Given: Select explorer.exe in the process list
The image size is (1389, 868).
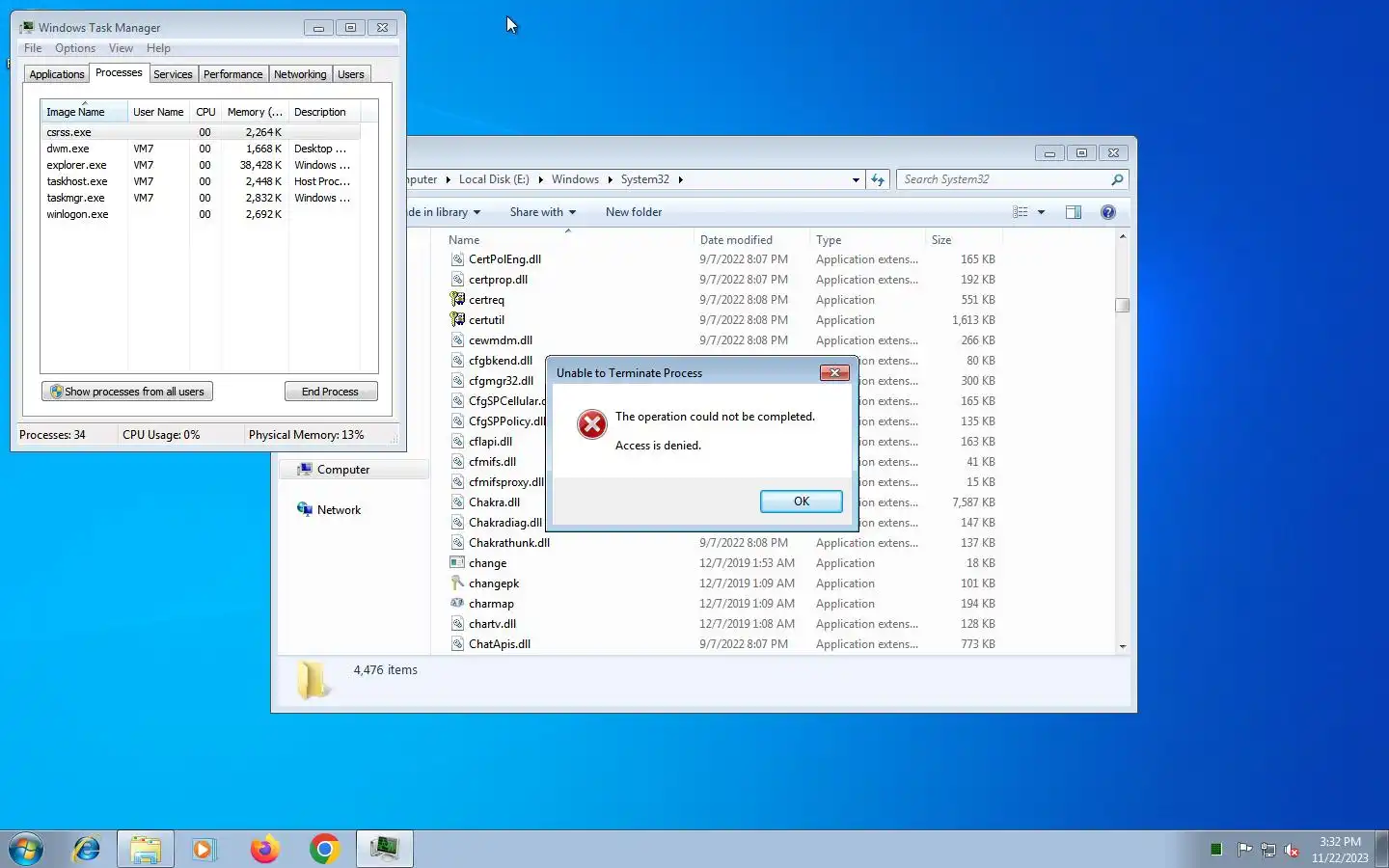Looking at the screenshot, I should (201, 165).
